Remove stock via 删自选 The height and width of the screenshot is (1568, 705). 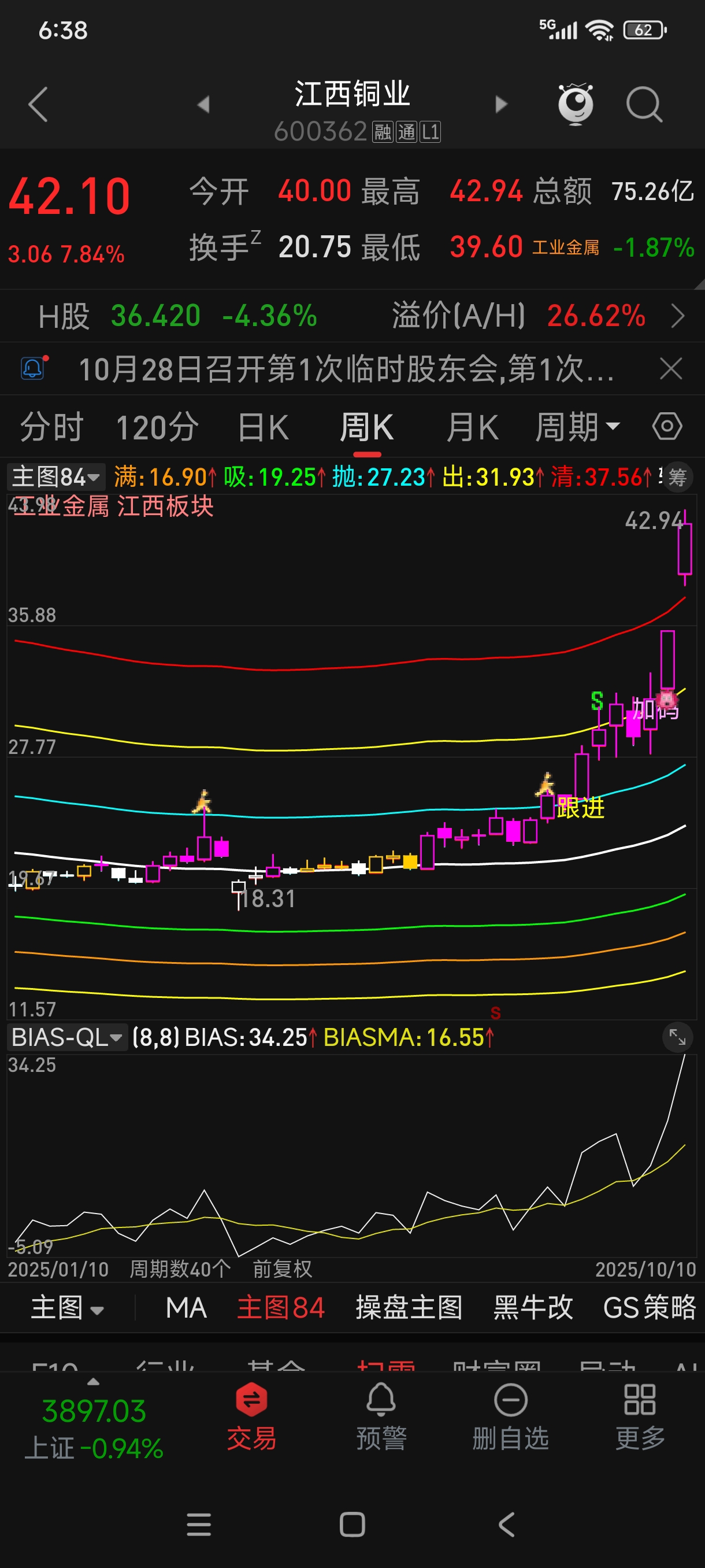coord(510,1416)
